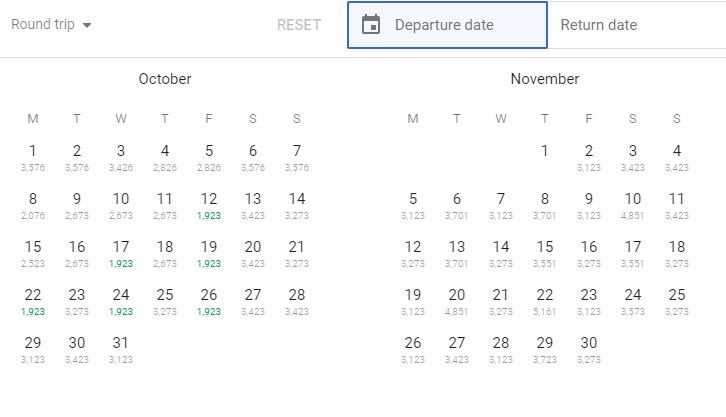
Task: Click the Round trip label
Action: pos(44,25)
